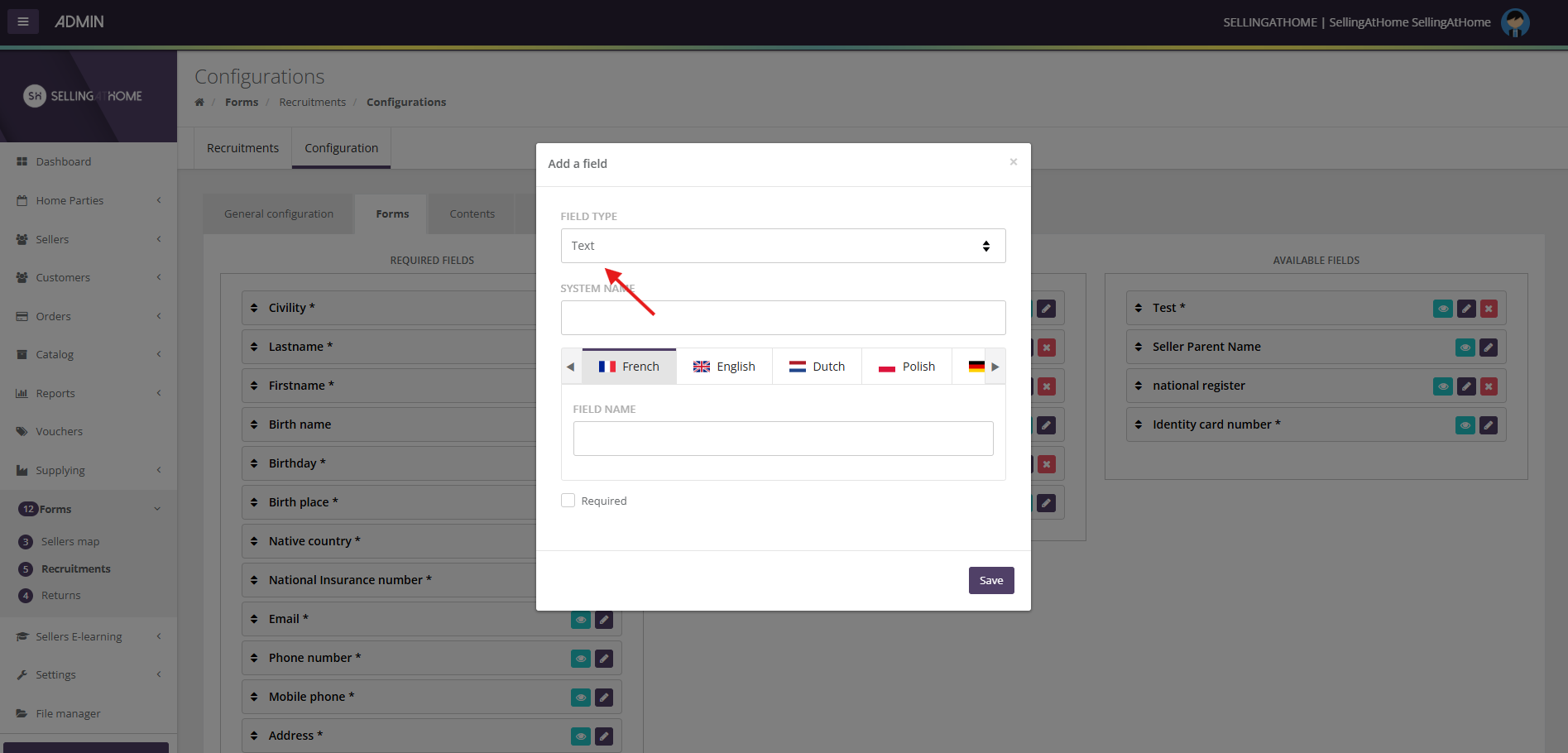1568x753 pixels.
Task: Delete the national register field
Action: pos(1489,386)
